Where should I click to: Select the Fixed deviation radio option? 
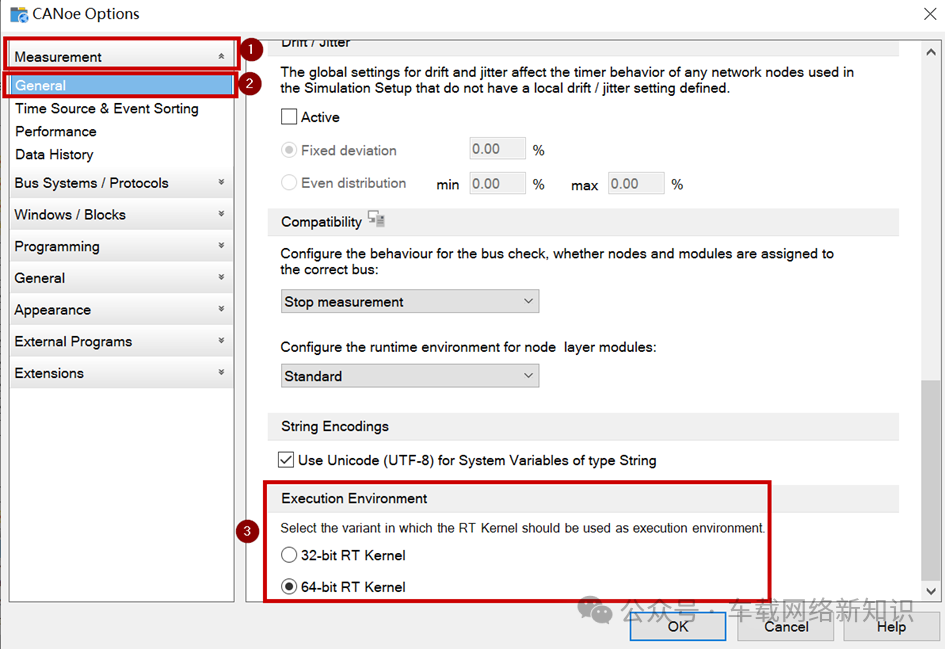289,150
